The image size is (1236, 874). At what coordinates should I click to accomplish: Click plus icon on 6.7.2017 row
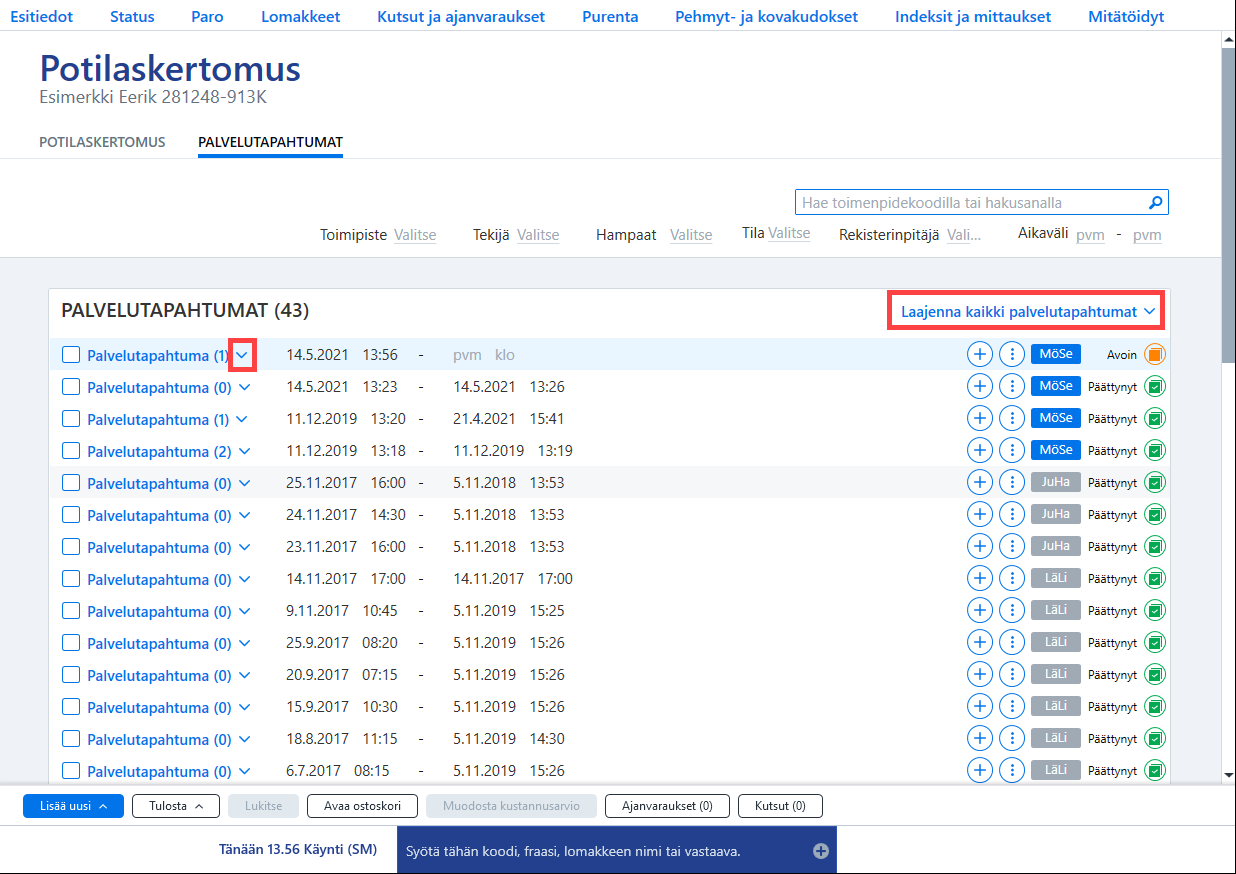coord(980,770)
